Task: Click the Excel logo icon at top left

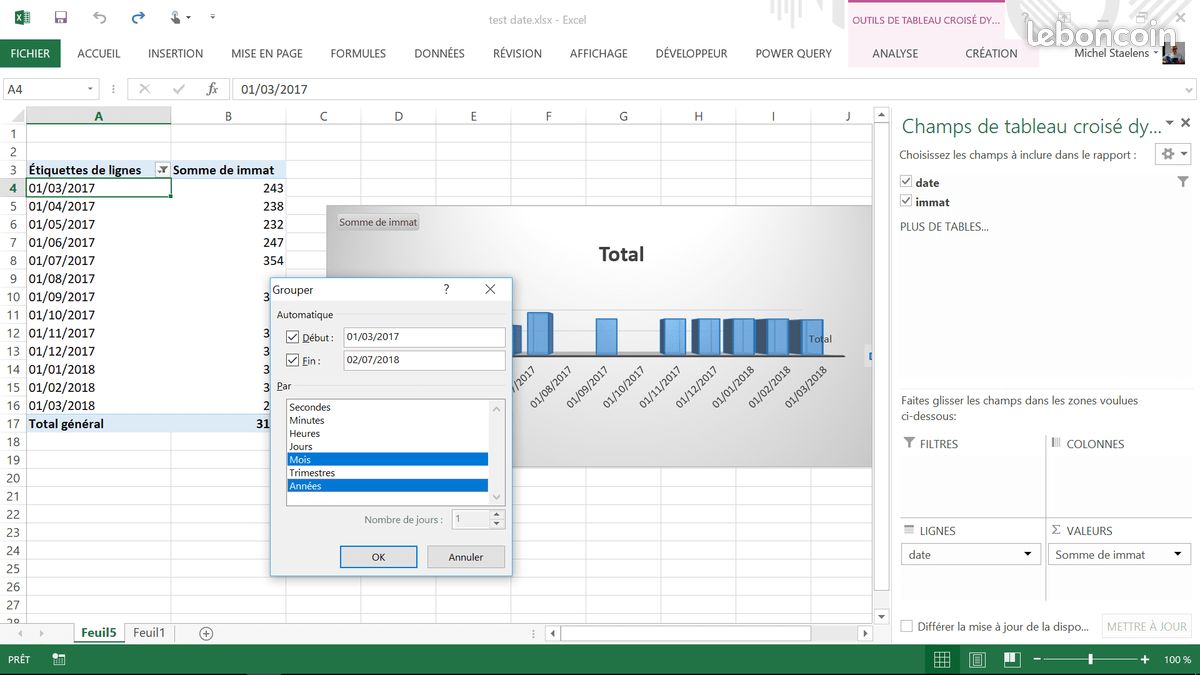Action: (x=22, y=18)
